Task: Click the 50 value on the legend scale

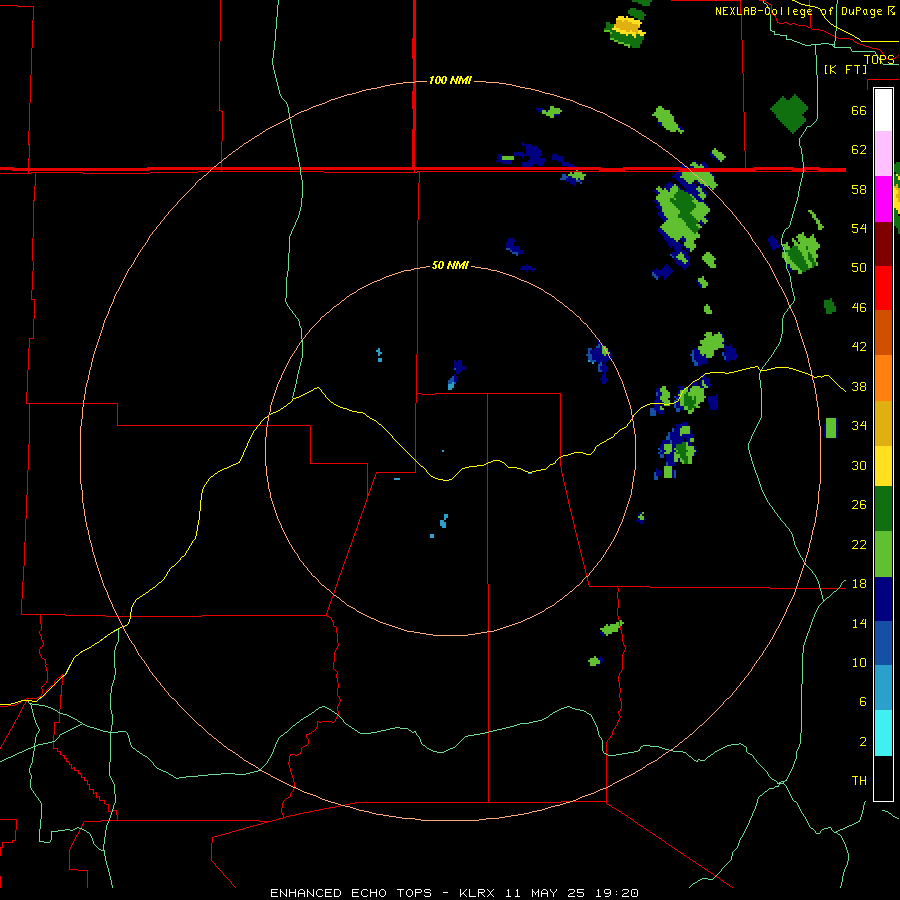Action: 859,268
